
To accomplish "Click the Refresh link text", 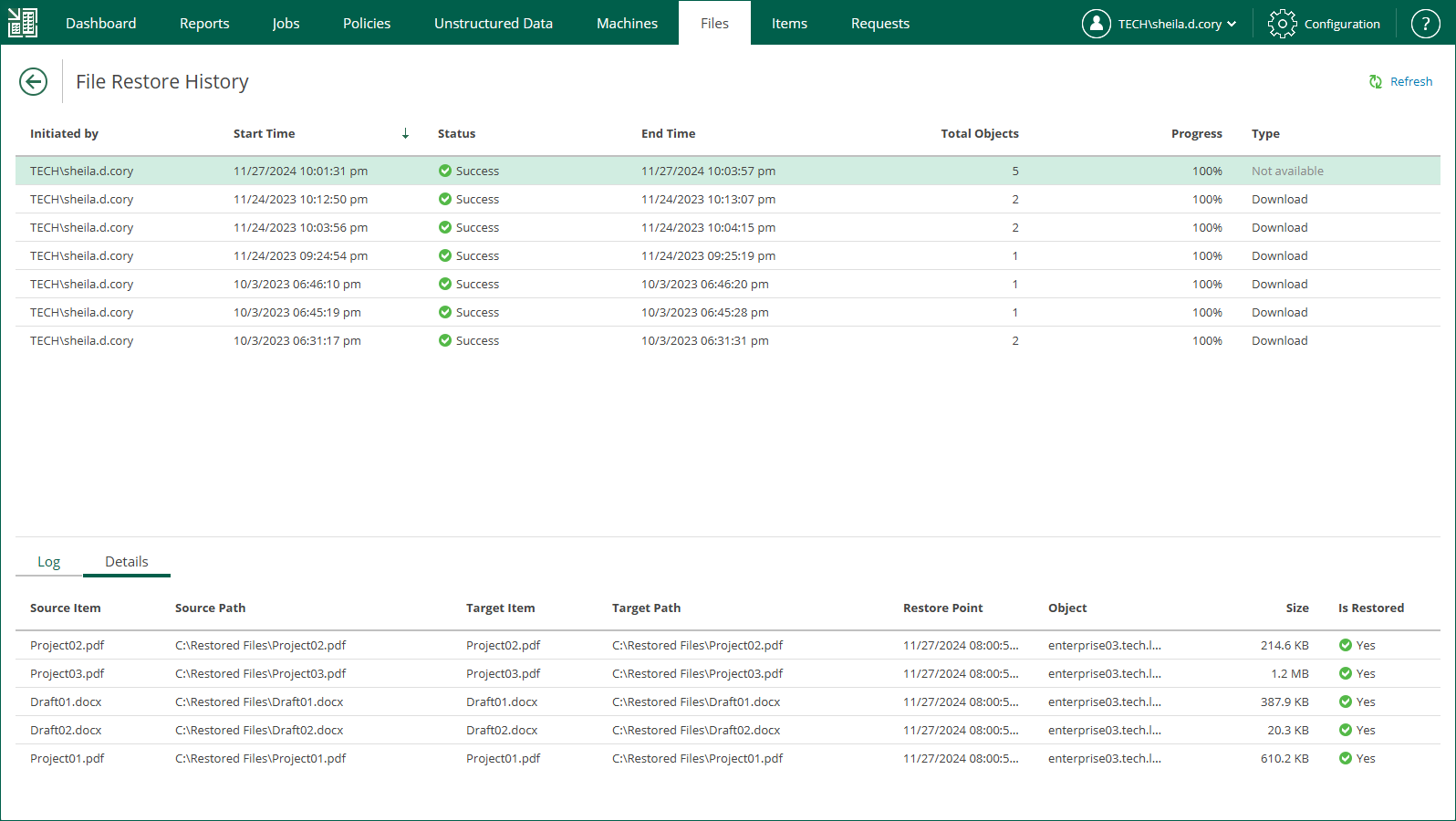I will pyautogui.click(x=1410, y=82).
